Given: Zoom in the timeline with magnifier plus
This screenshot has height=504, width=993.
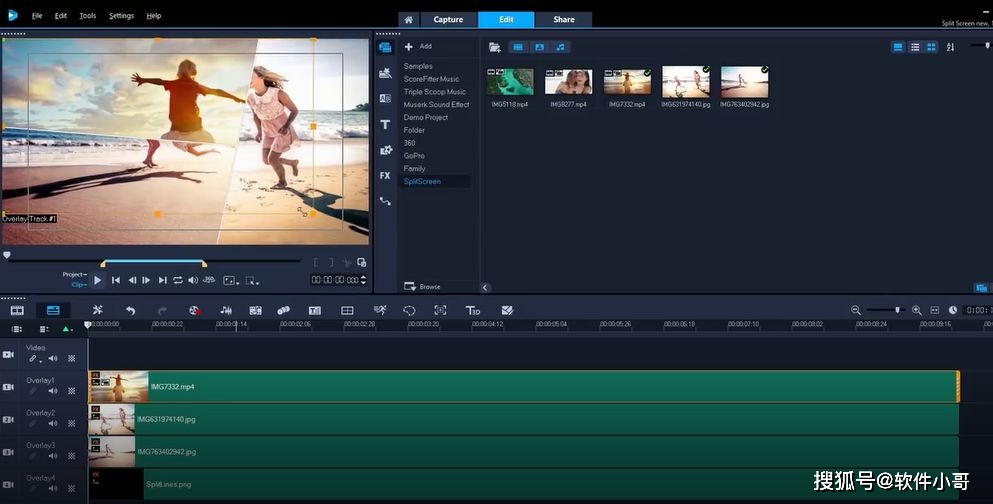Looking at the screenshot, I should tap(916, 310).
